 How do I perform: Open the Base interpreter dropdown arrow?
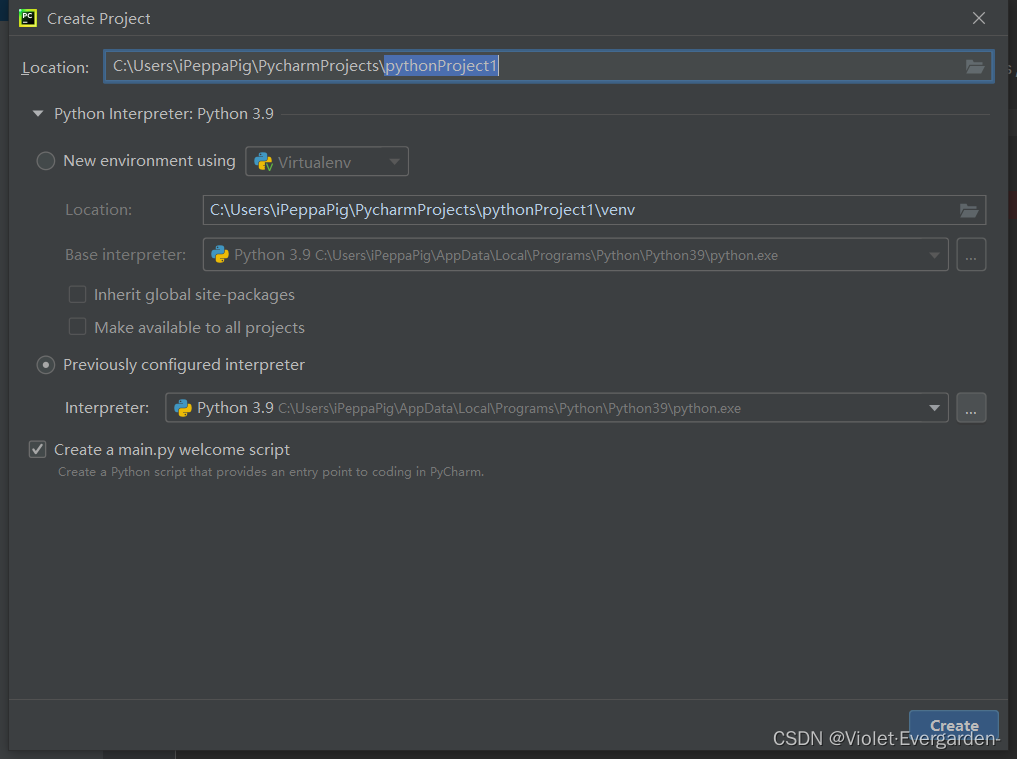934,255
